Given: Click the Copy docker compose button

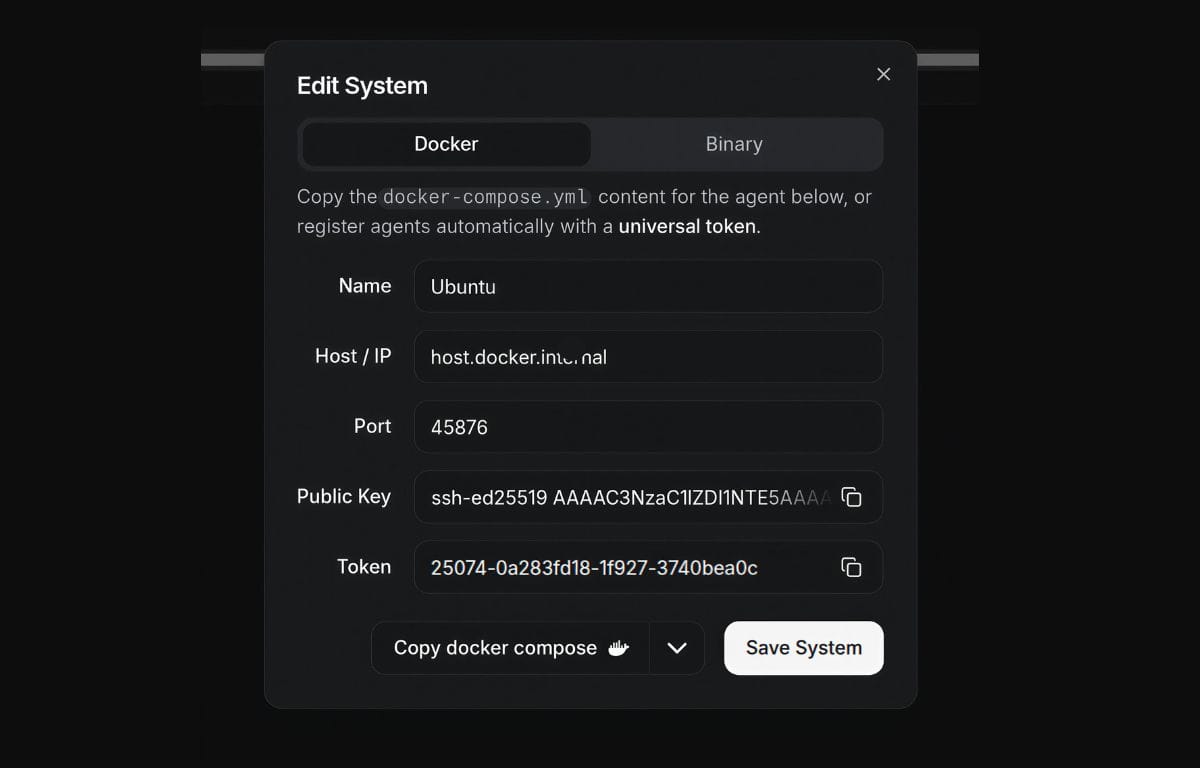Looking at the screenshot, I should click(510, 648).
